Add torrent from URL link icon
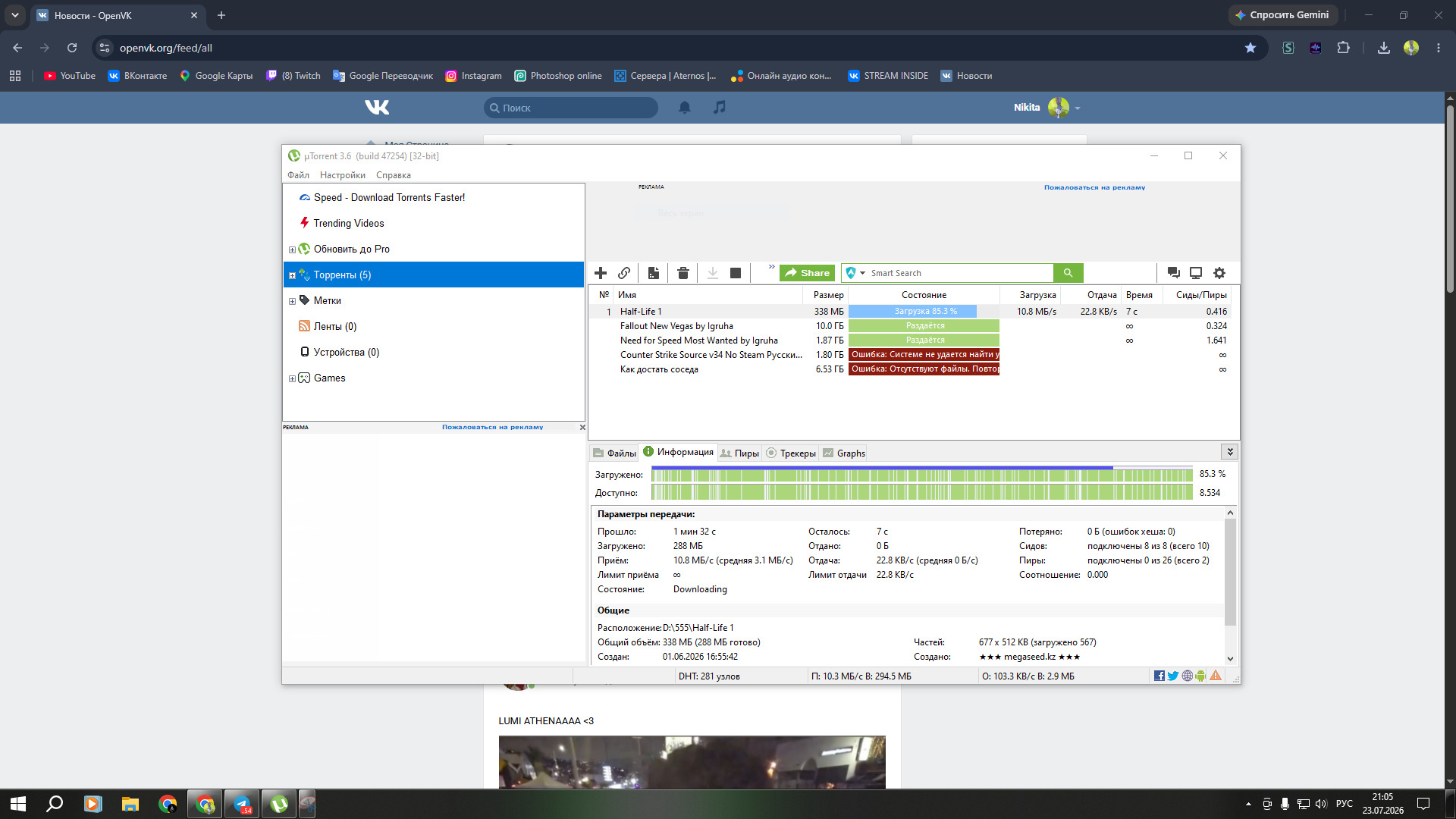 (x=624, y=273)
